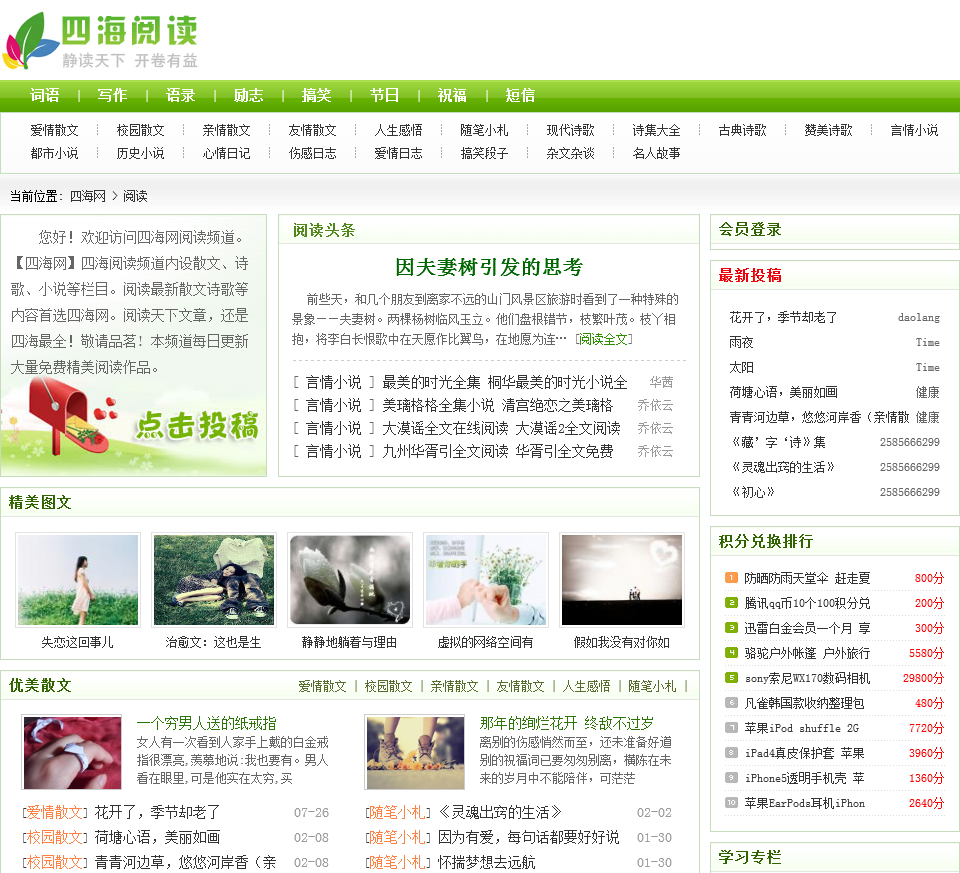Open sony索尼WX170数码相机 reward item

pyautogui.click(x=807, y=678)
